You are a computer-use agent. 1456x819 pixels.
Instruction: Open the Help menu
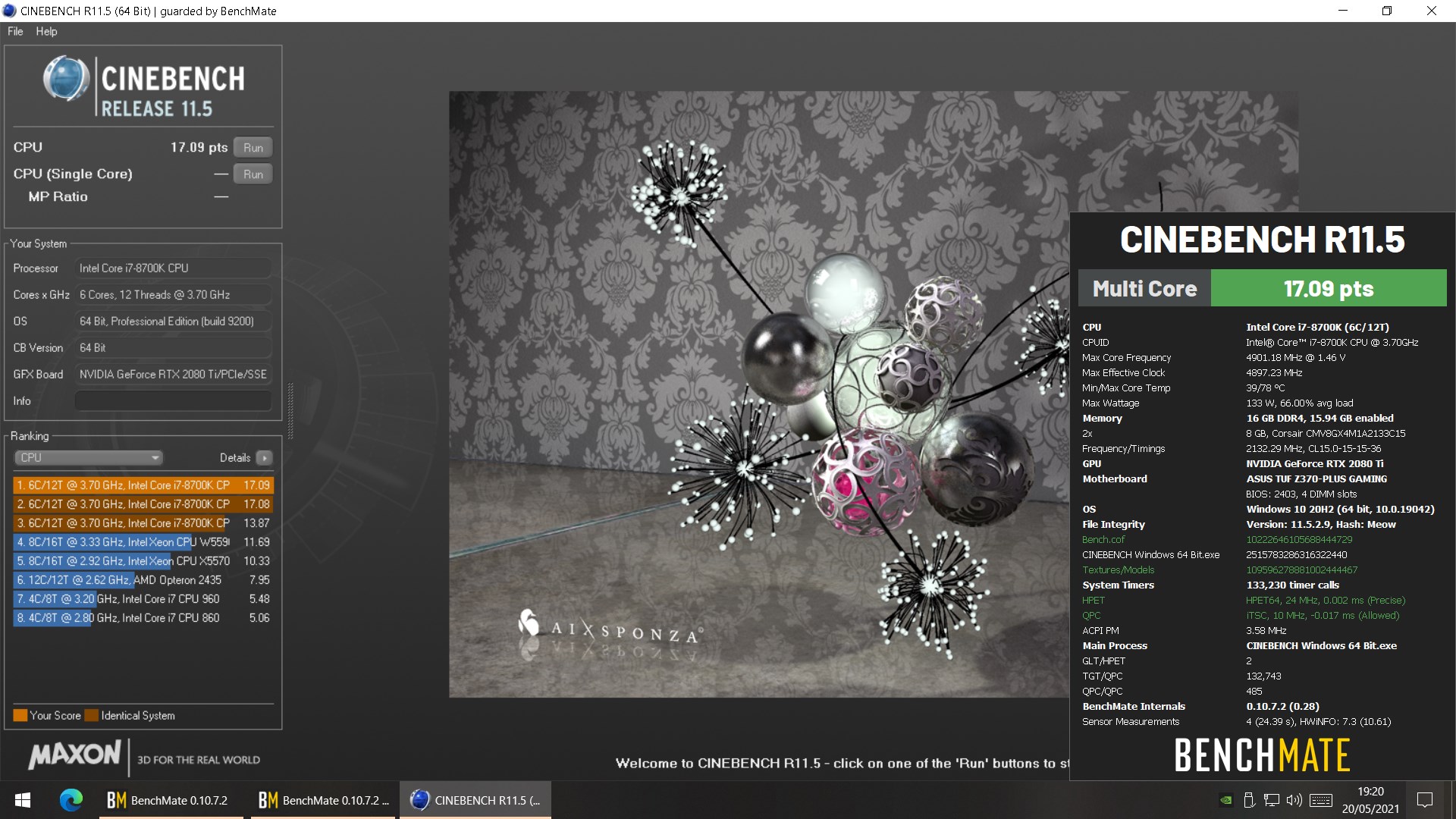click(x=46, y=31)
